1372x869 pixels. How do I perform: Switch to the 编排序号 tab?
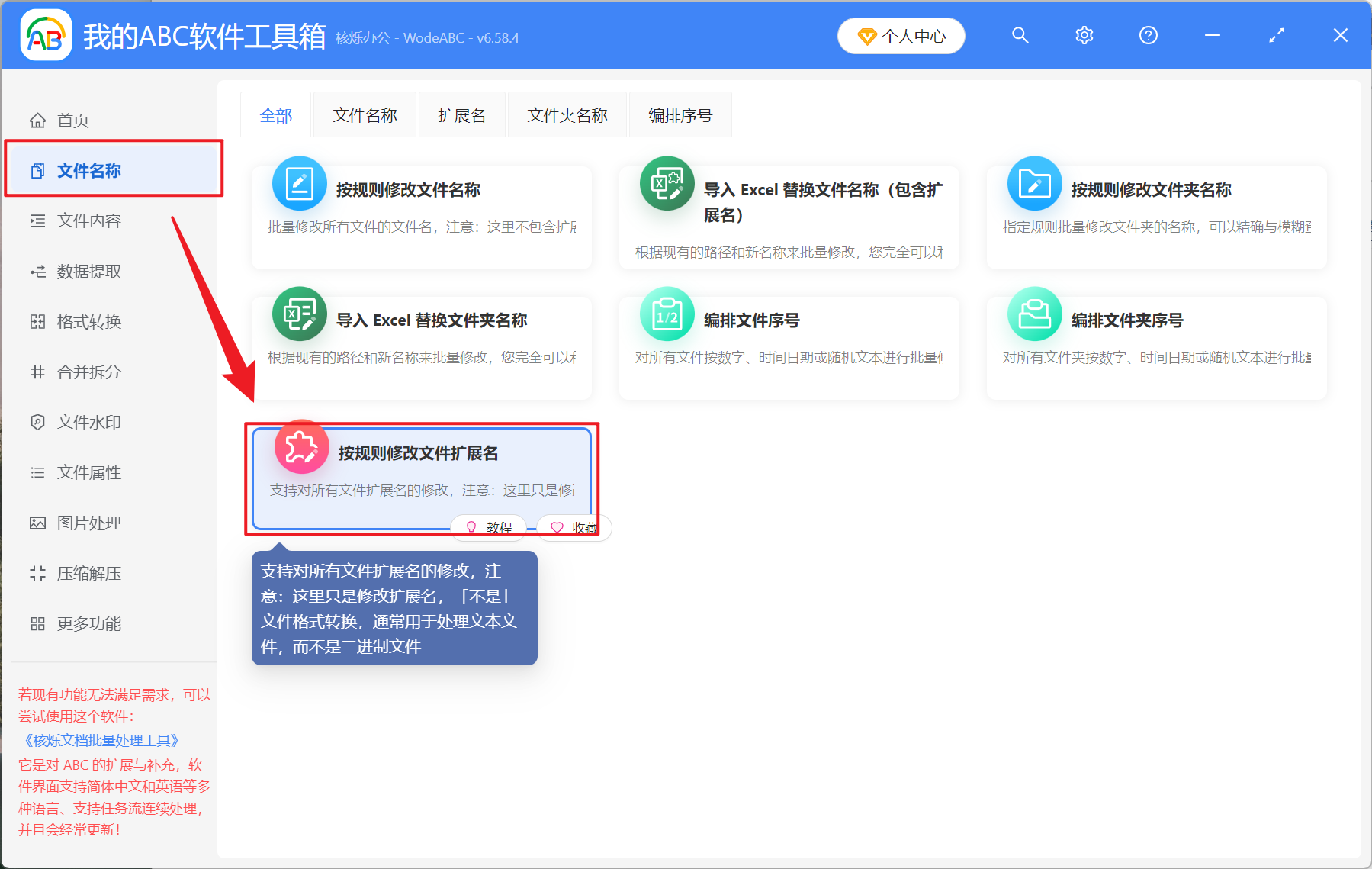click(679, 114)
